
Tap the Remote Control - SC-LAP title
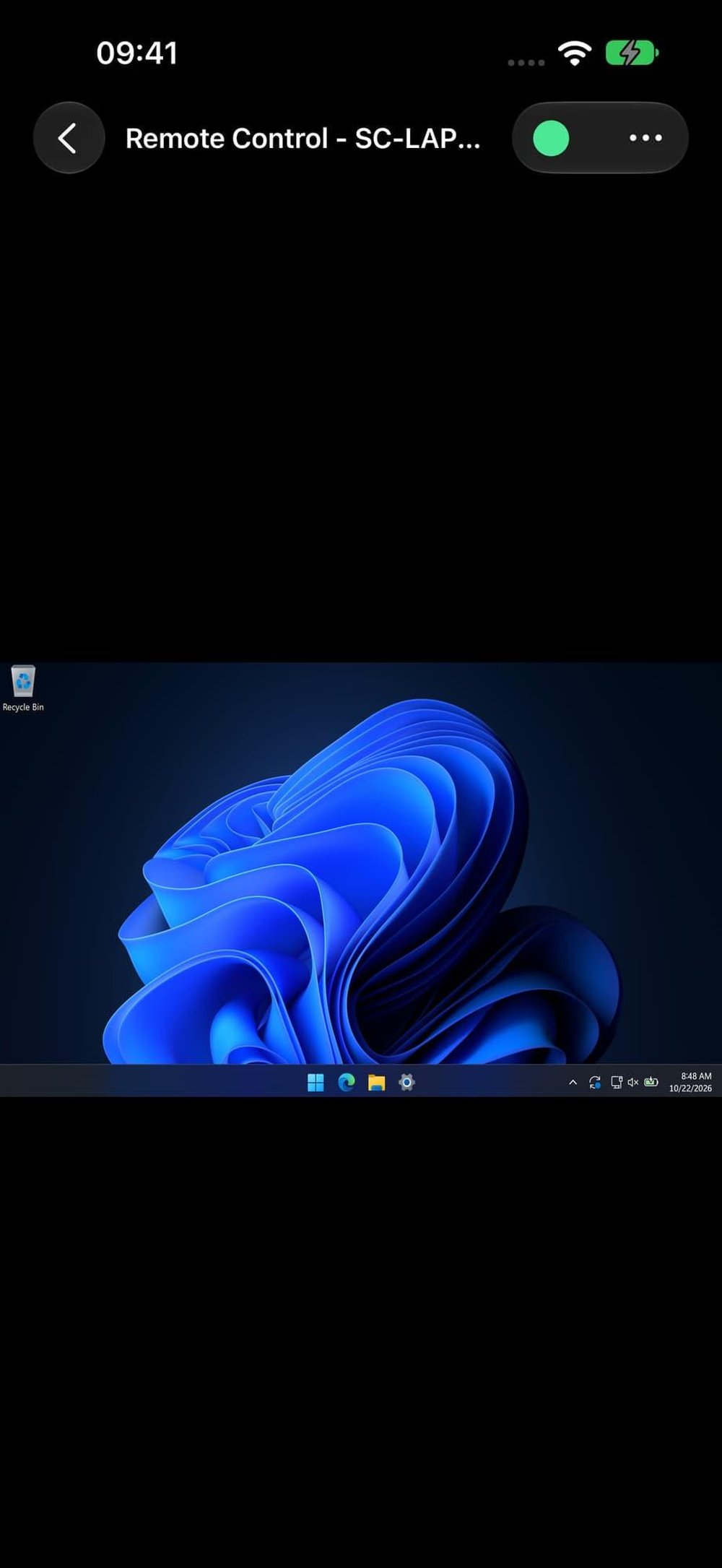(303, 139)
